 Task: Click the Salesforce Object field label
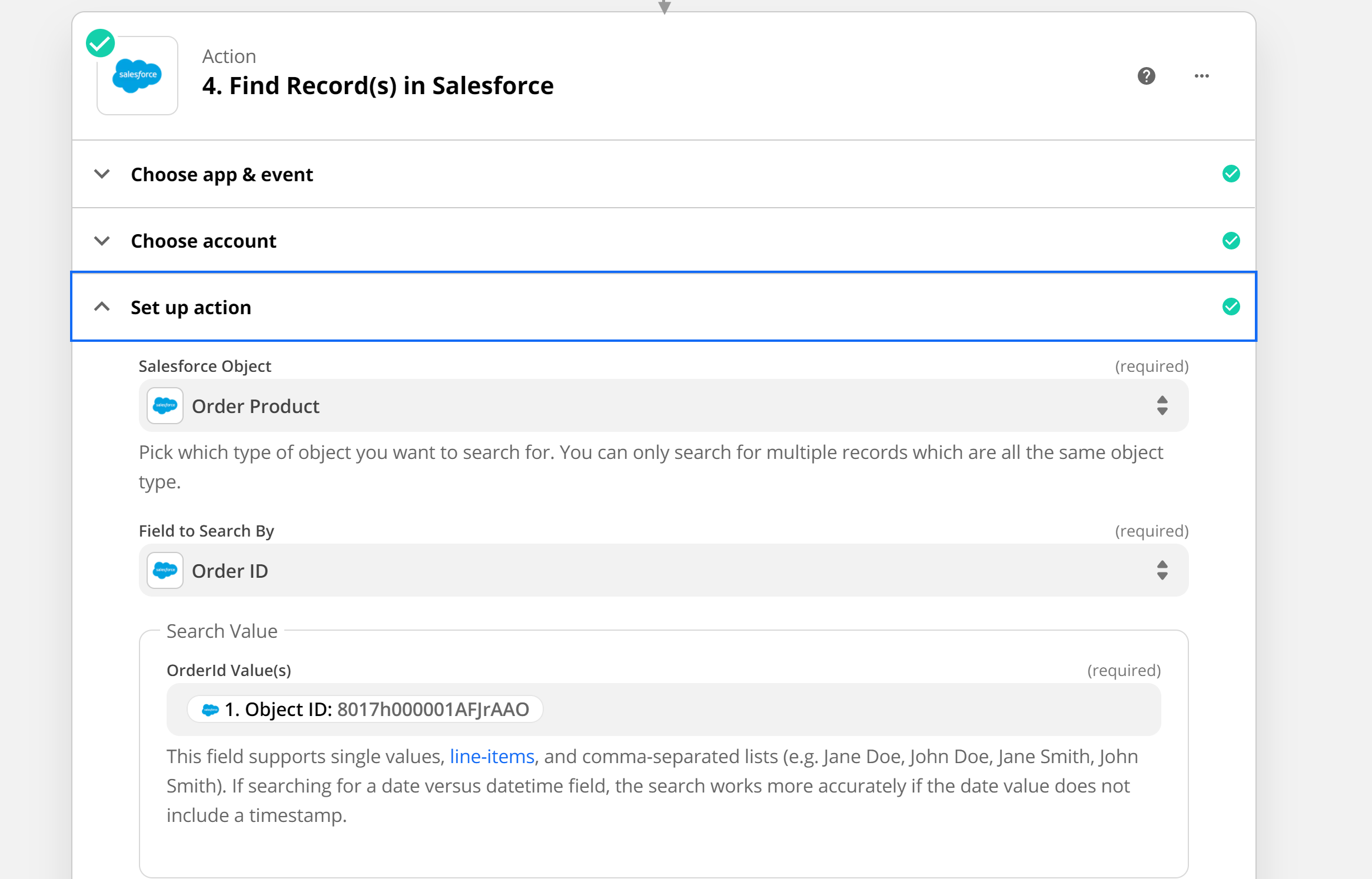point(205,366)
